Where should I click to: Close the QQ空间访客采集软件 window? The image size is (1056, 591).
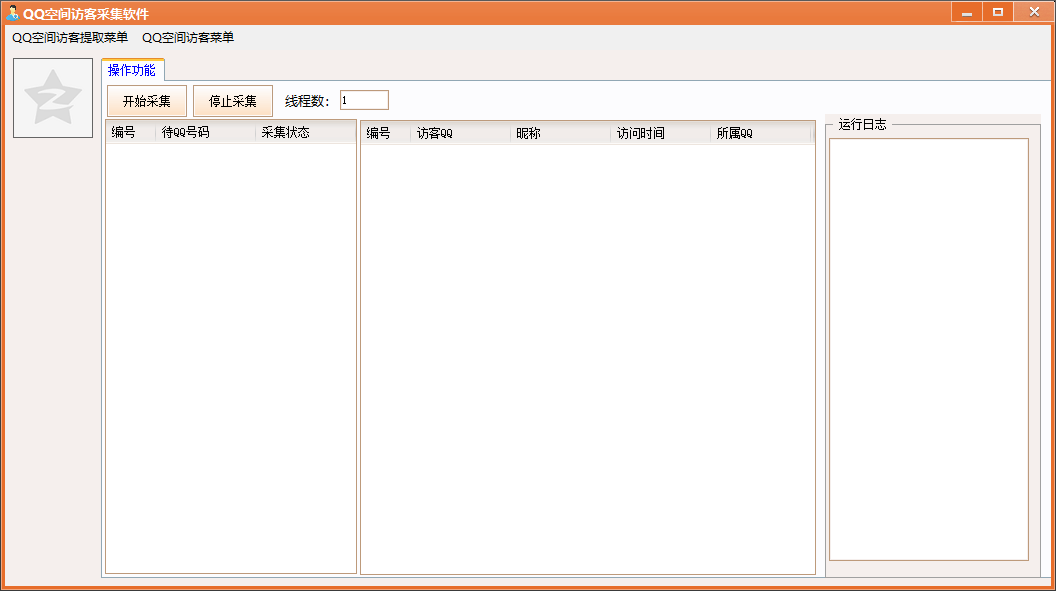coord(1034,12)
